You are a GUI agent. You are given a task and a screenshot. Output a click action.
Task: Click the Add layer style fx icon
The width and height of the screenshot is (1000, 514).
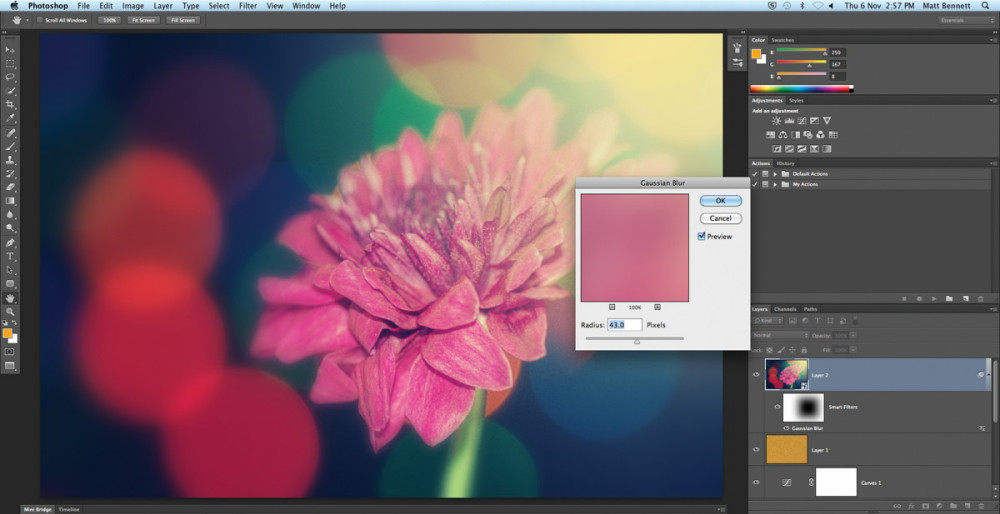coord(911,506)
